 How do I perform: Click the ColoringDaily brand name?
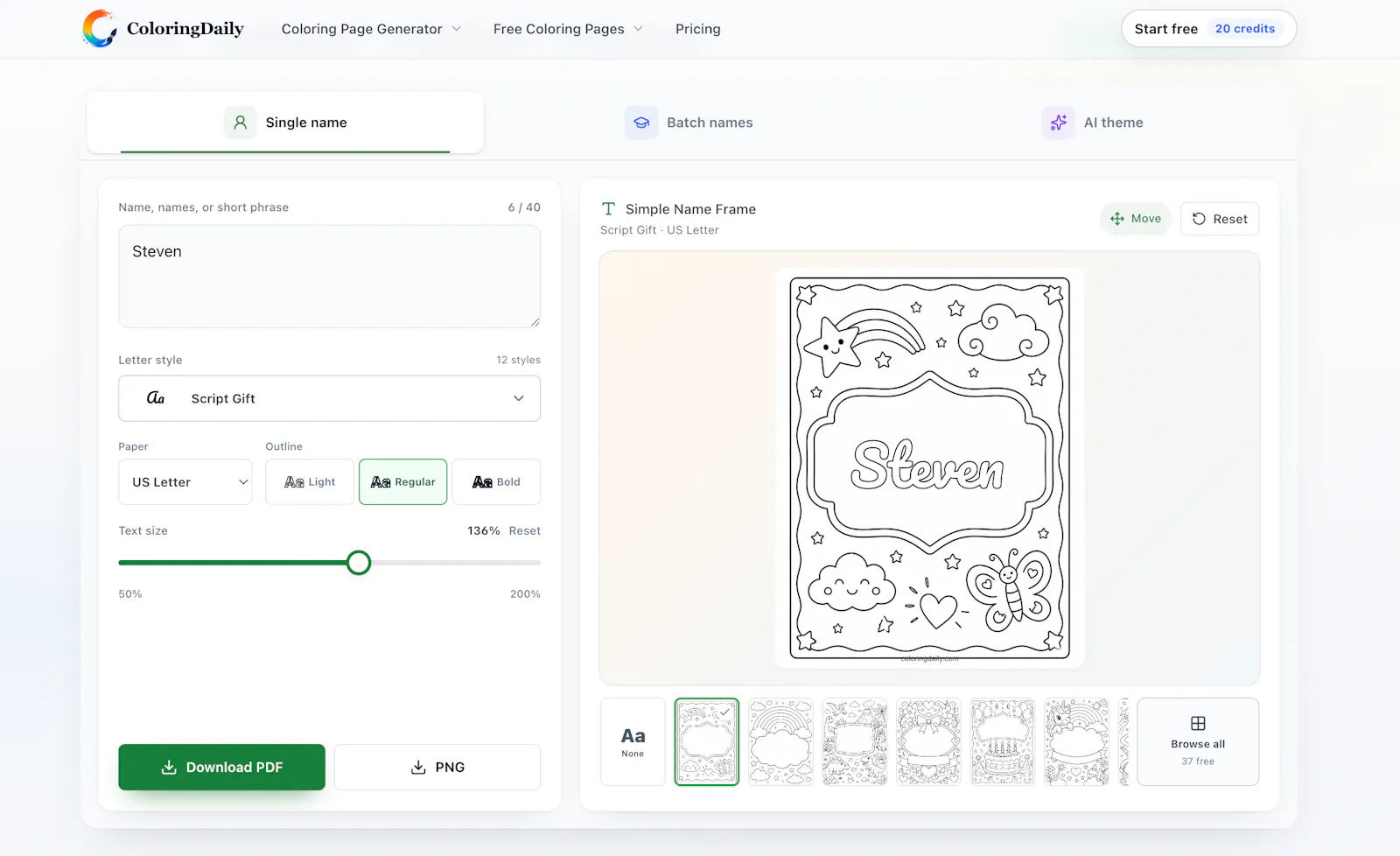(x=185, y=29)
